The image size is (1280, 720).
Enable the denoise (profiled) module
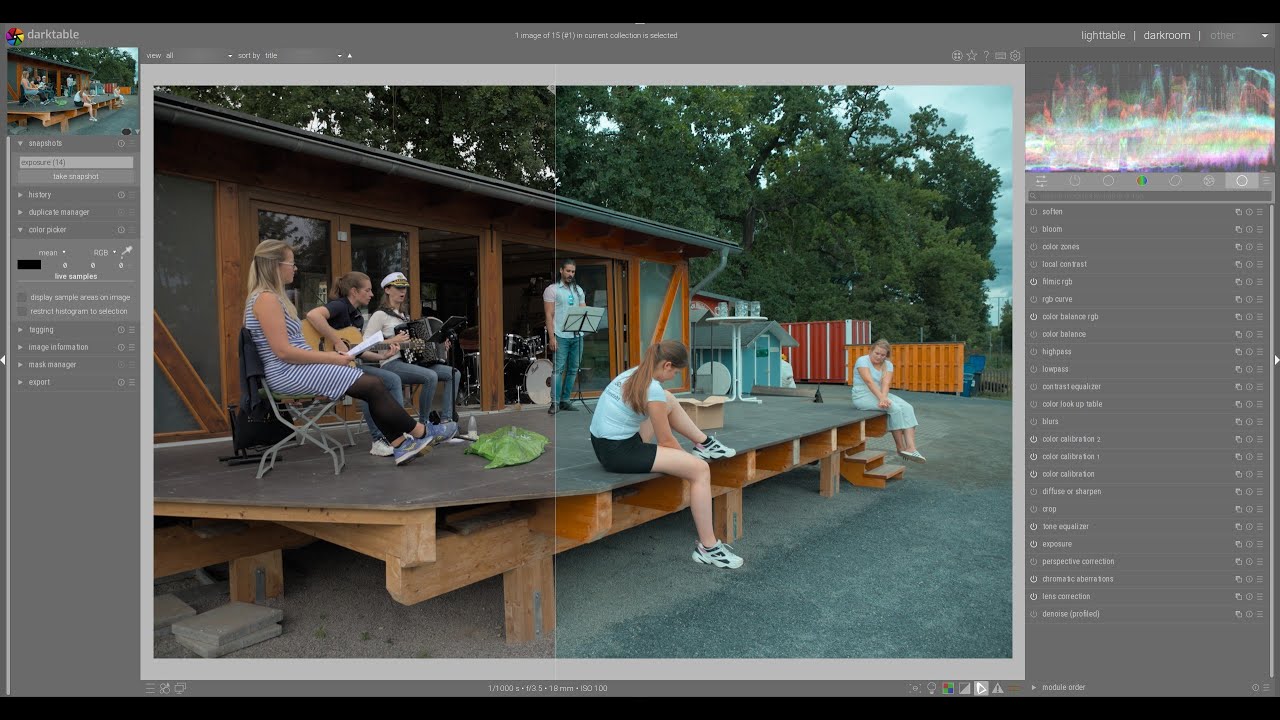coord(1034,614)
